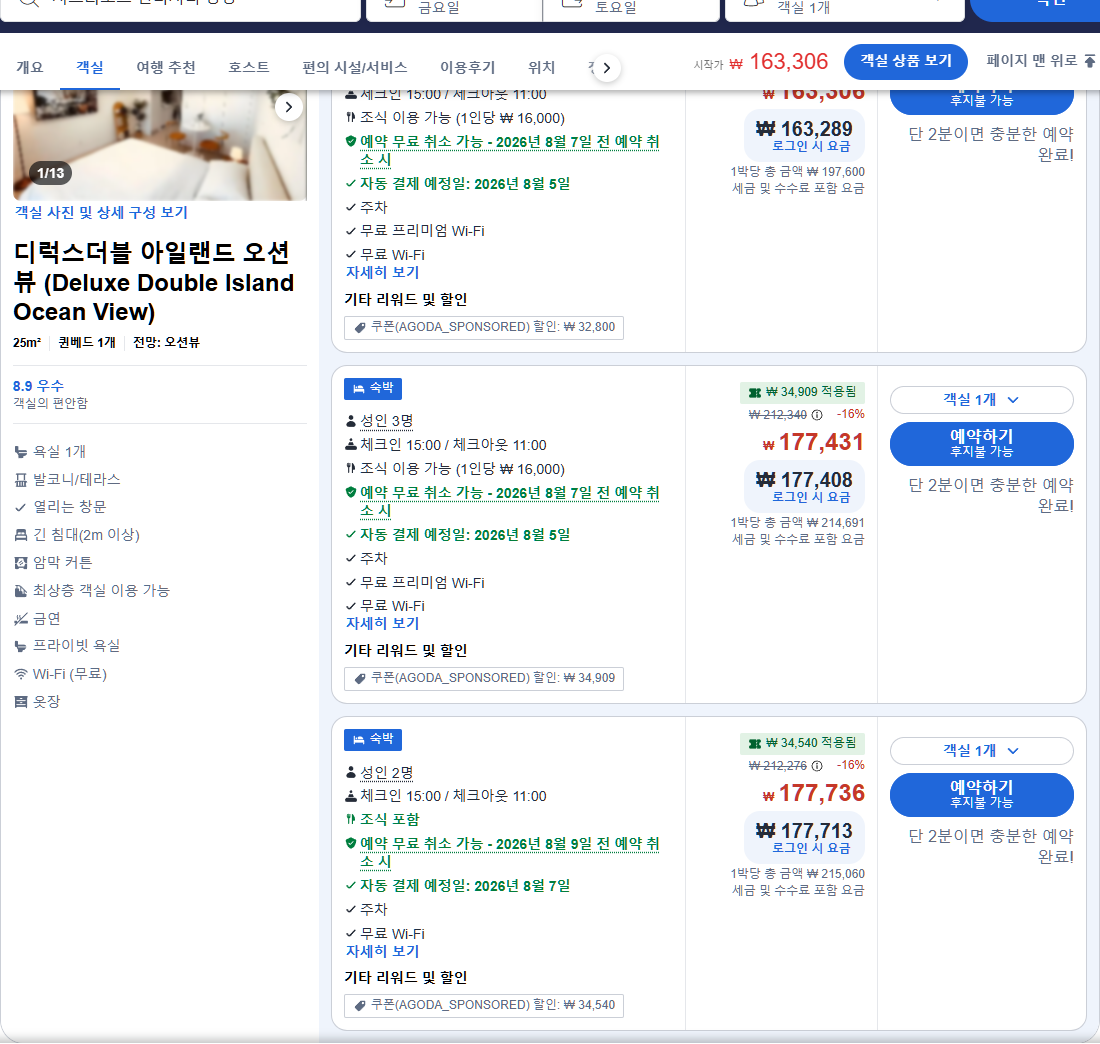This screenshot has height=1044, width=1100.
Task: Click the 옷장 wardrobe icon
Action: click(21, 702)
